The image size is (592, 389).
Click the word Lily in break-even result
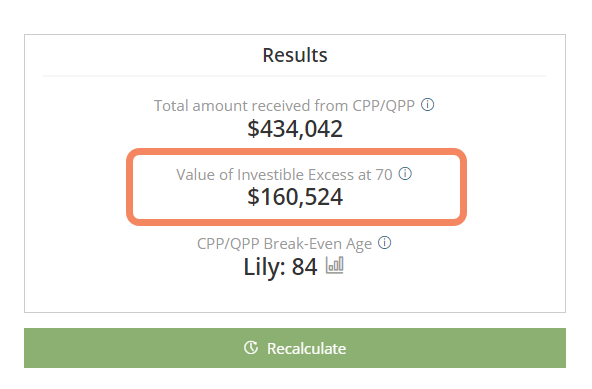pyautogui.click(x=262, y=267)
